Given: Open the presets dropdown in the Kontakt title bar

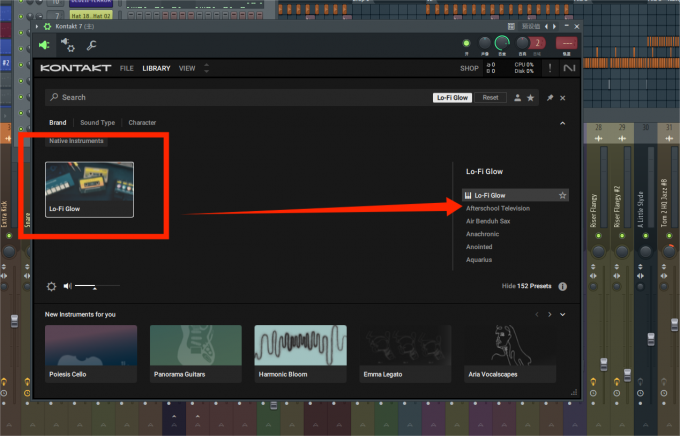Looking at the screenshot, I should 531,26.
